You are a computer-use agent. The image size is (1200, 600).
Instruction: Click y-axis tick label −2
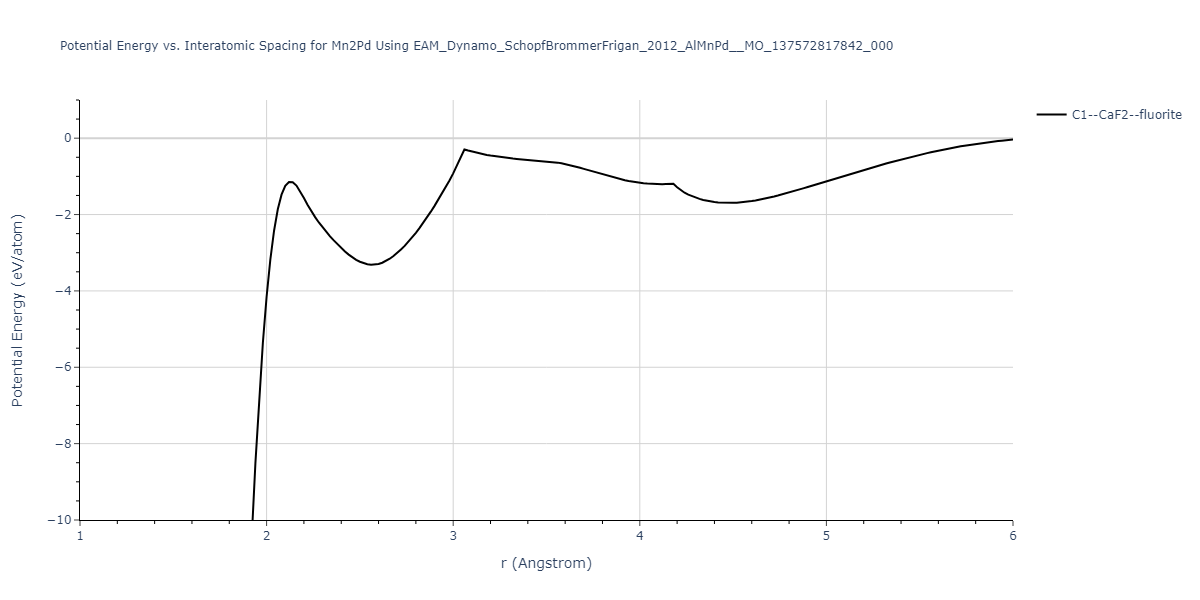pos(63,215)
